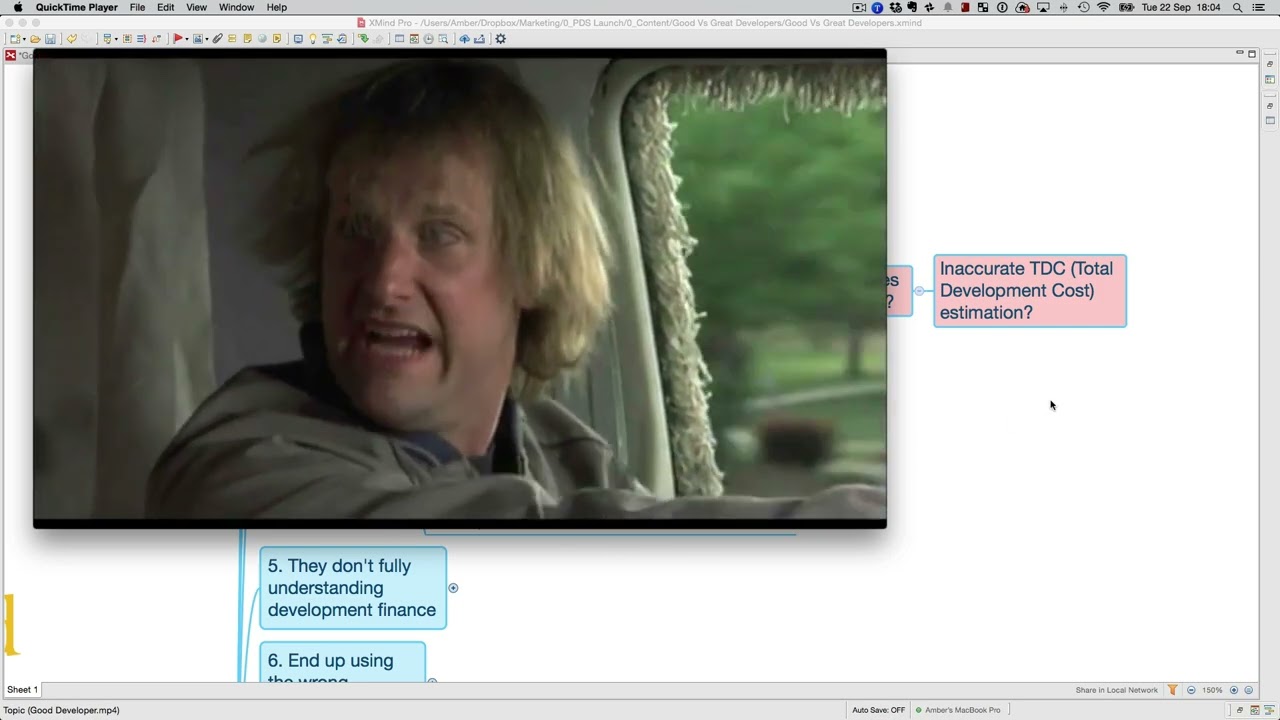Screen dimensions: 1280x720
Task: Collapse subtopics of 'They don't fully understanding' topic
Action: (x=453, y=588)
